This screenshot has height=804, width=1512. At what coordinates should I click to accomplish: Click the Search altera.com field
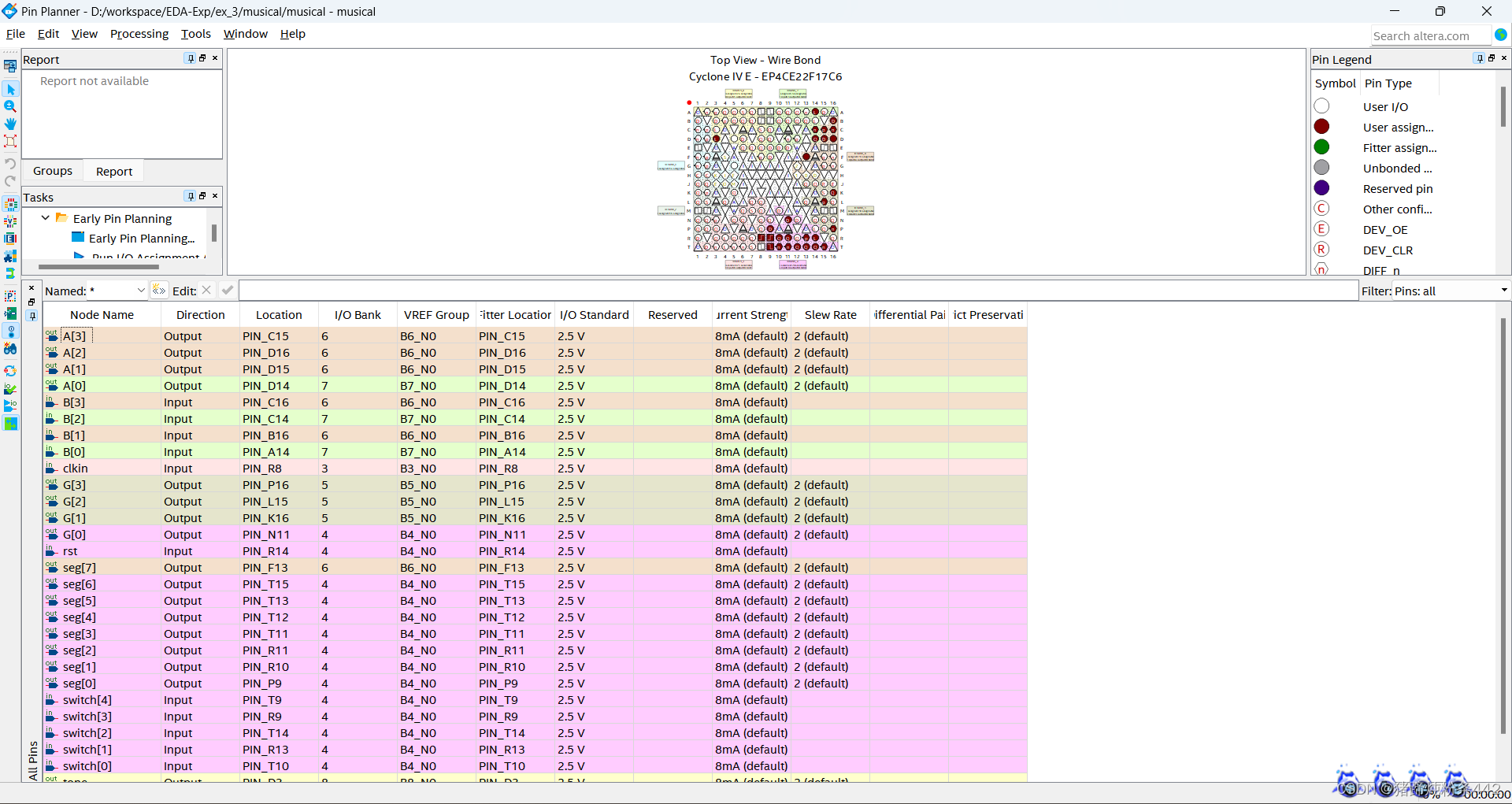pos(1431,35)
